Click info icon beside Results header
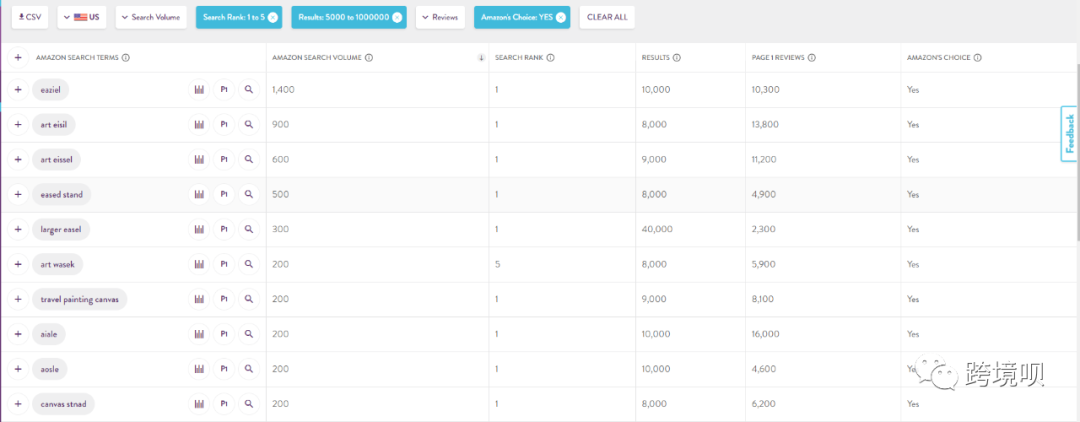 pos(677,58)
